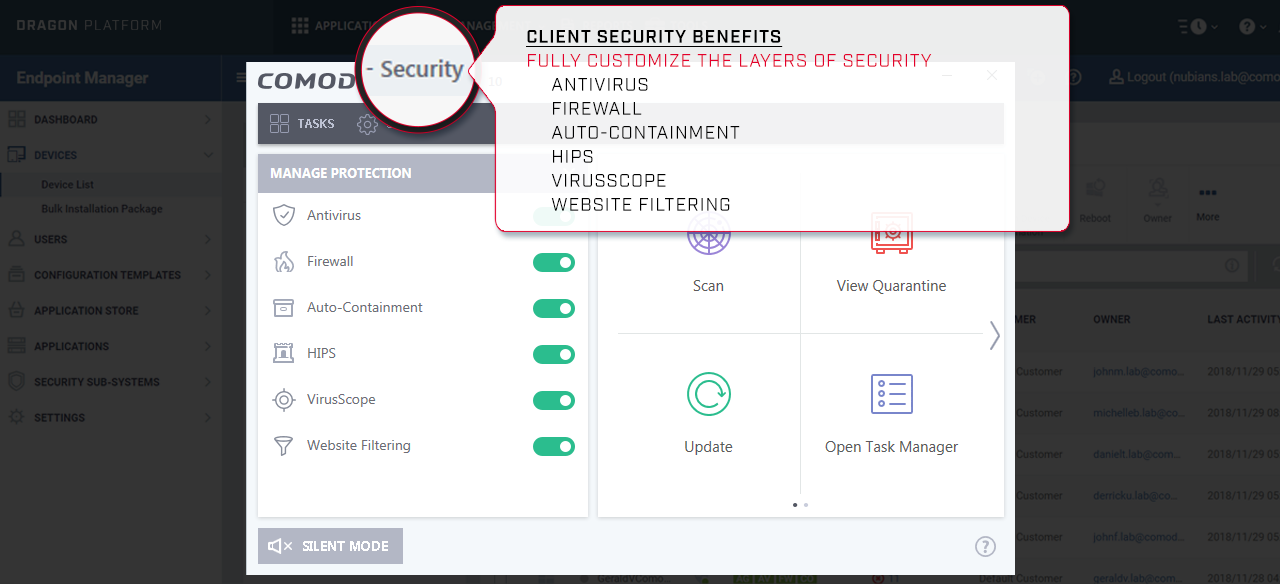Click the Silent Mode button
This screenshot has height=584, width=1280.
(330, 546)
